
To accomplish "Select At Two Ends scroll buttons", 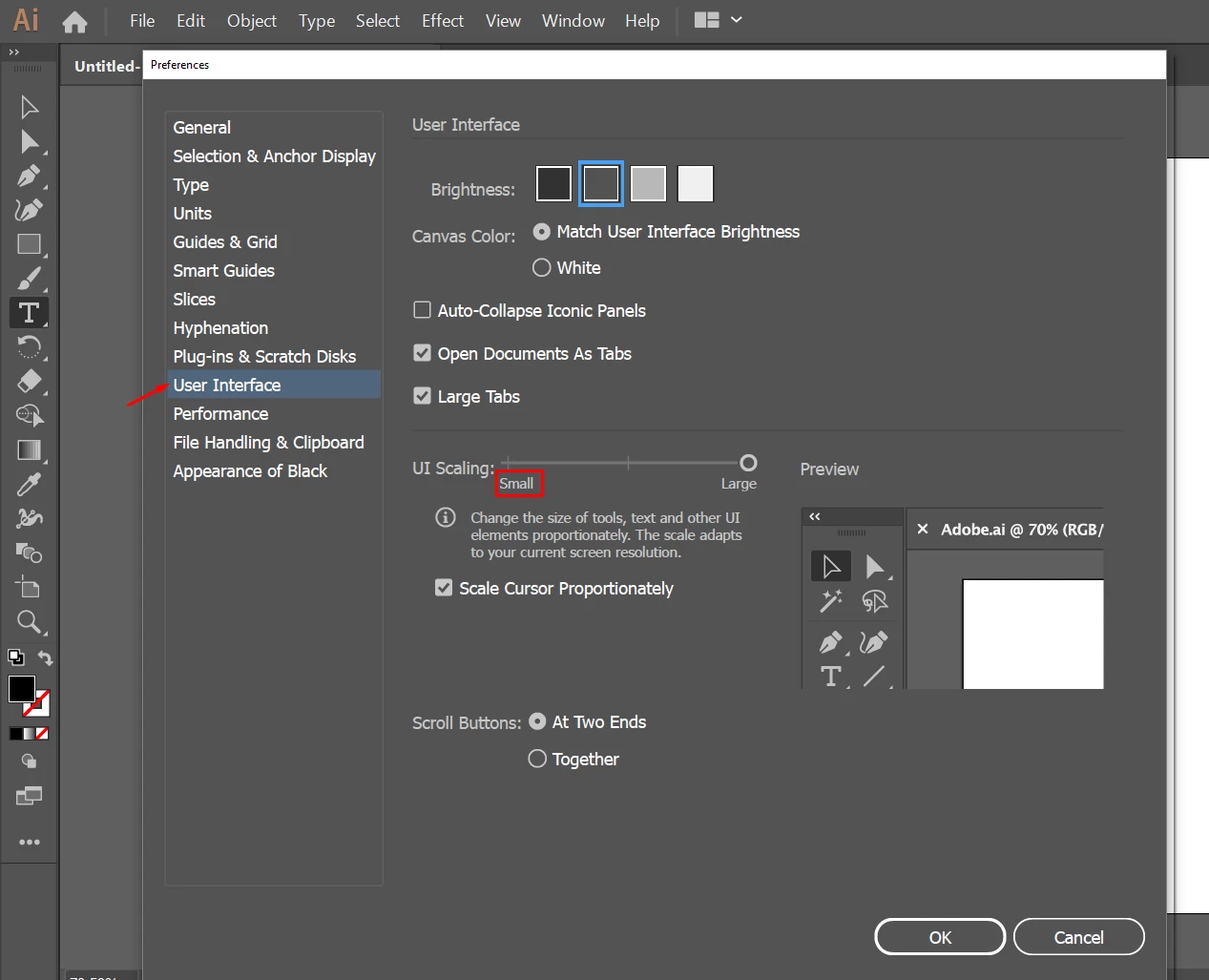I will pos(588,721).
